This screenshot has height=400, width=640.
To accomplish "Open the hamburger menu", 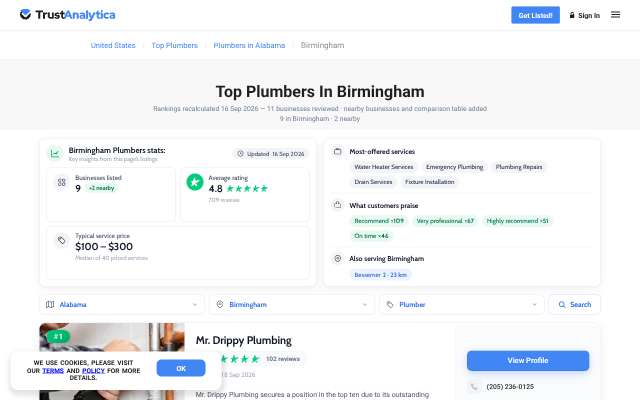I will pos(616,15).
